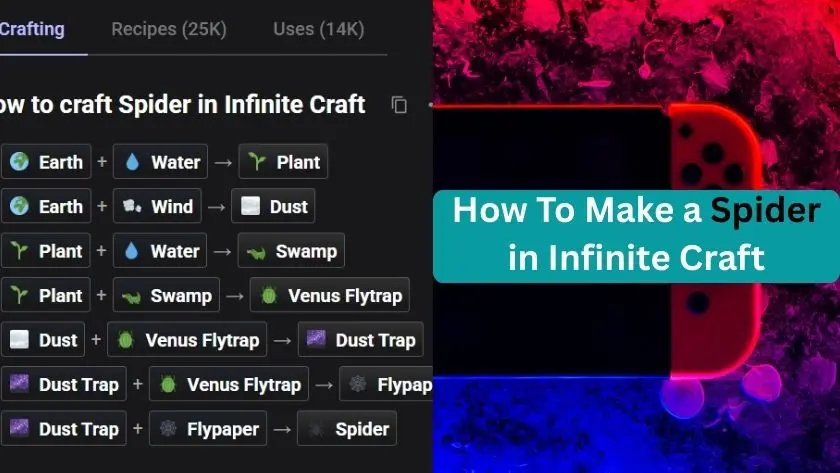Select the Venus Flytrap result of Plant plus Swamp
The height and width of the screenshot is (473, 840).
tap(329, 295)
